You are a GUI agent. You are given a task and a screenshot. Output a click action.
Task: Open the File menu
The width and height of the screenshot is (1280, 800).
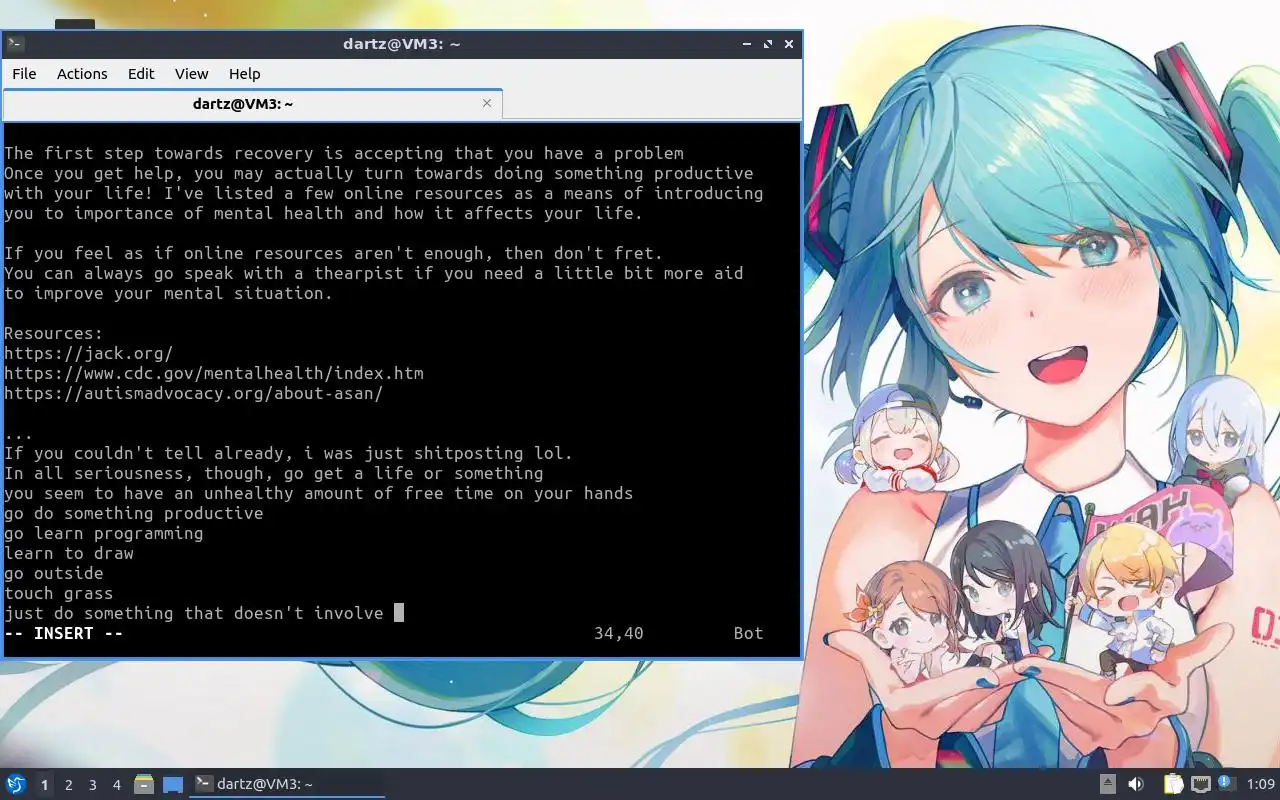point(24,74)
